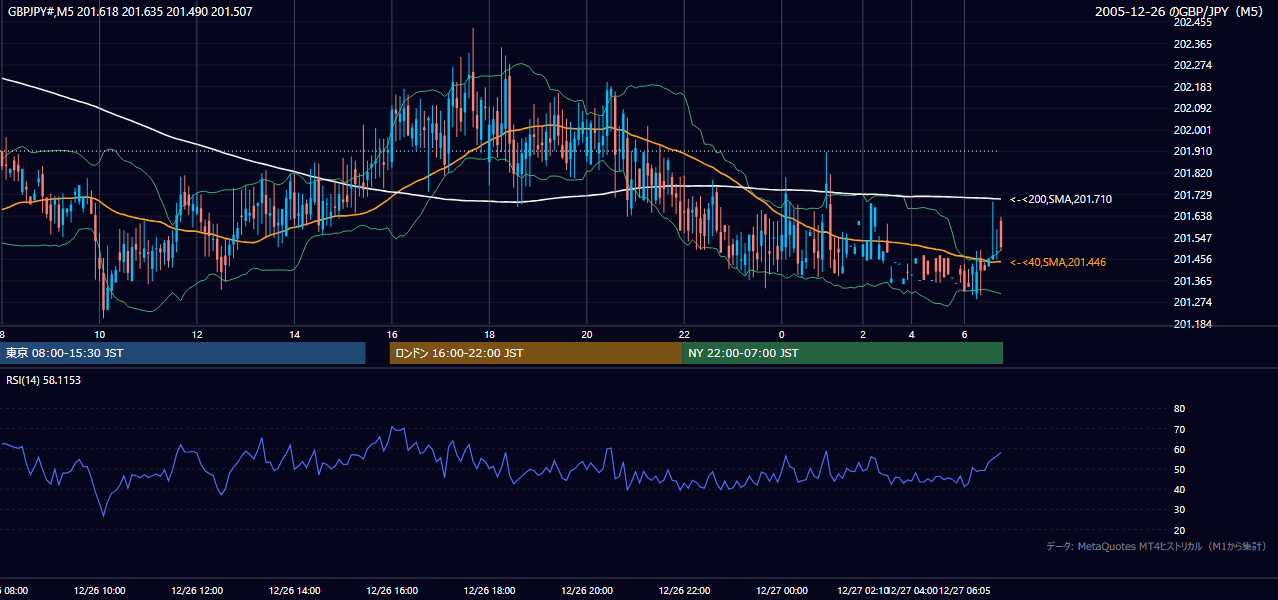Select the 東京 08:00-15:30 JST session bar
Screen dimensions: 1278x600
pyautogui.click(x=183, y=353)
